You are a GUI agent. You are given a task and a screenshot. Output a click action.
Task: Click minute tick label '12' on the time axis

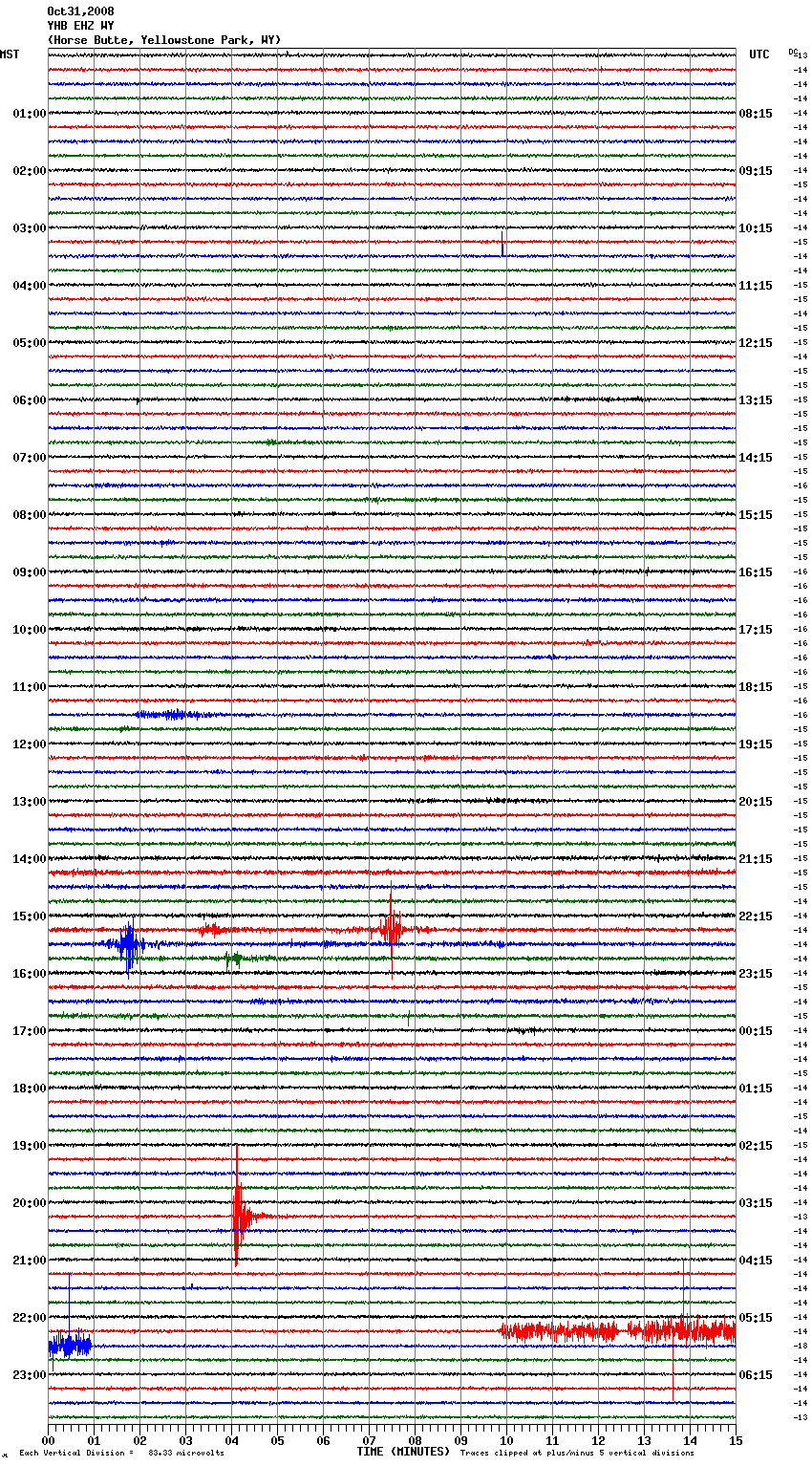pos(598,1441)
